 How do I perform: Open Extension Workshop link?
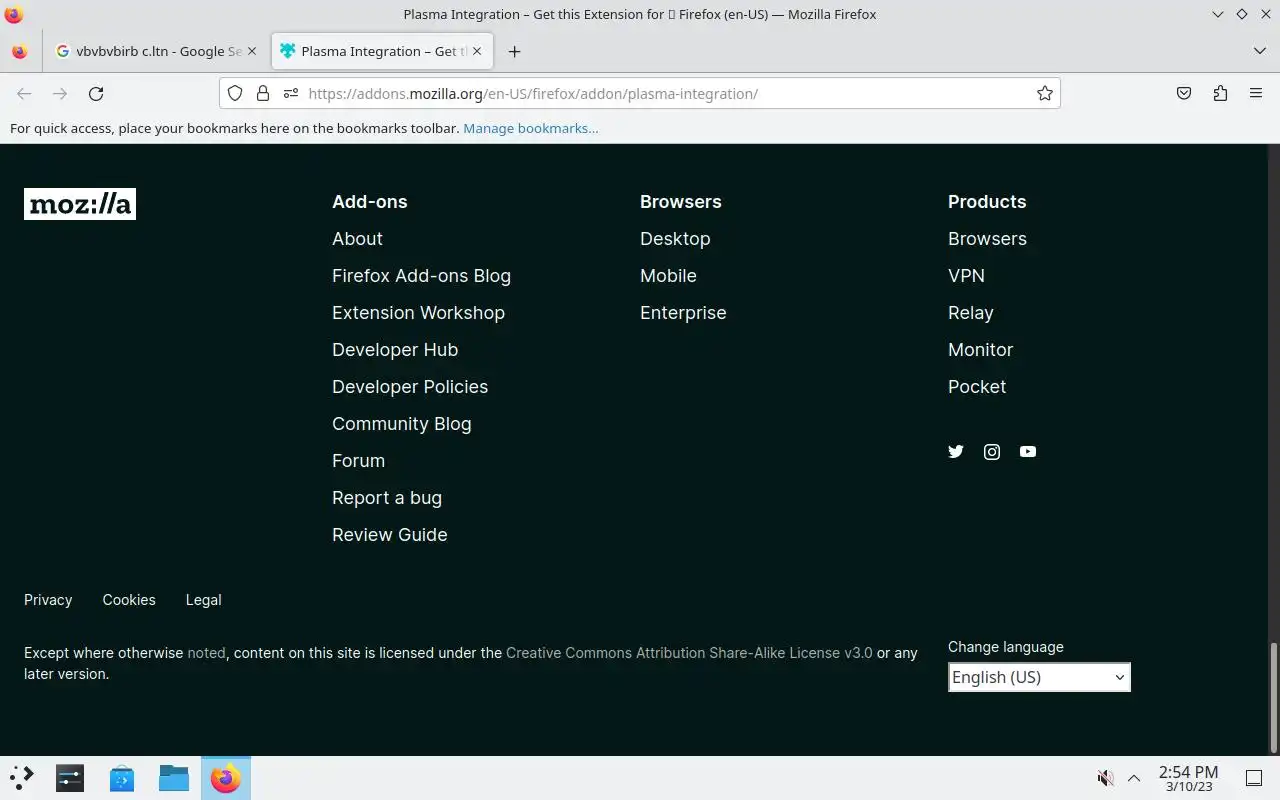coord(418,313)
